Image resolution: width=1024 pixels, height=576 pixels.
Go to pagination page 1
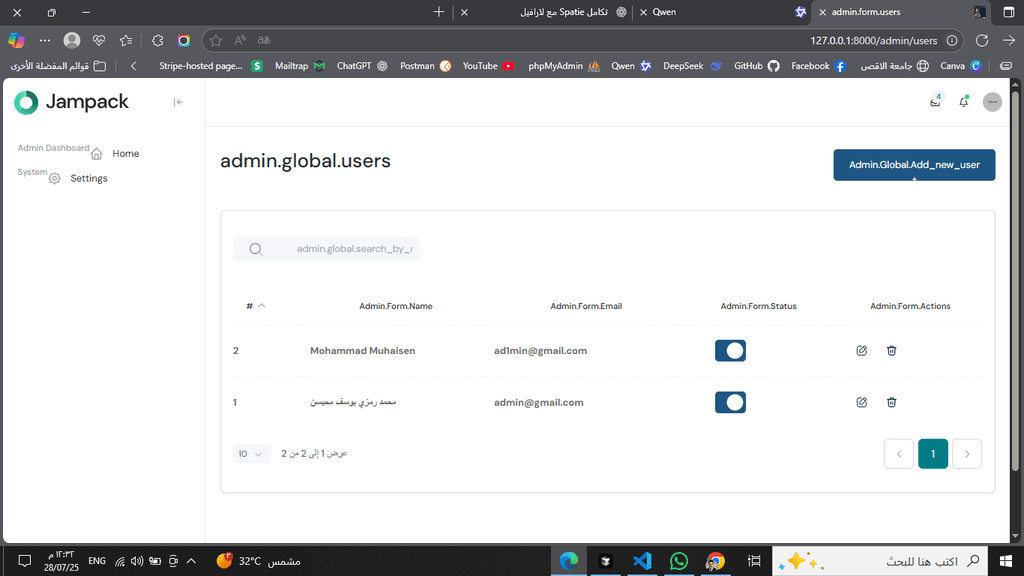[x=932, y=454]
